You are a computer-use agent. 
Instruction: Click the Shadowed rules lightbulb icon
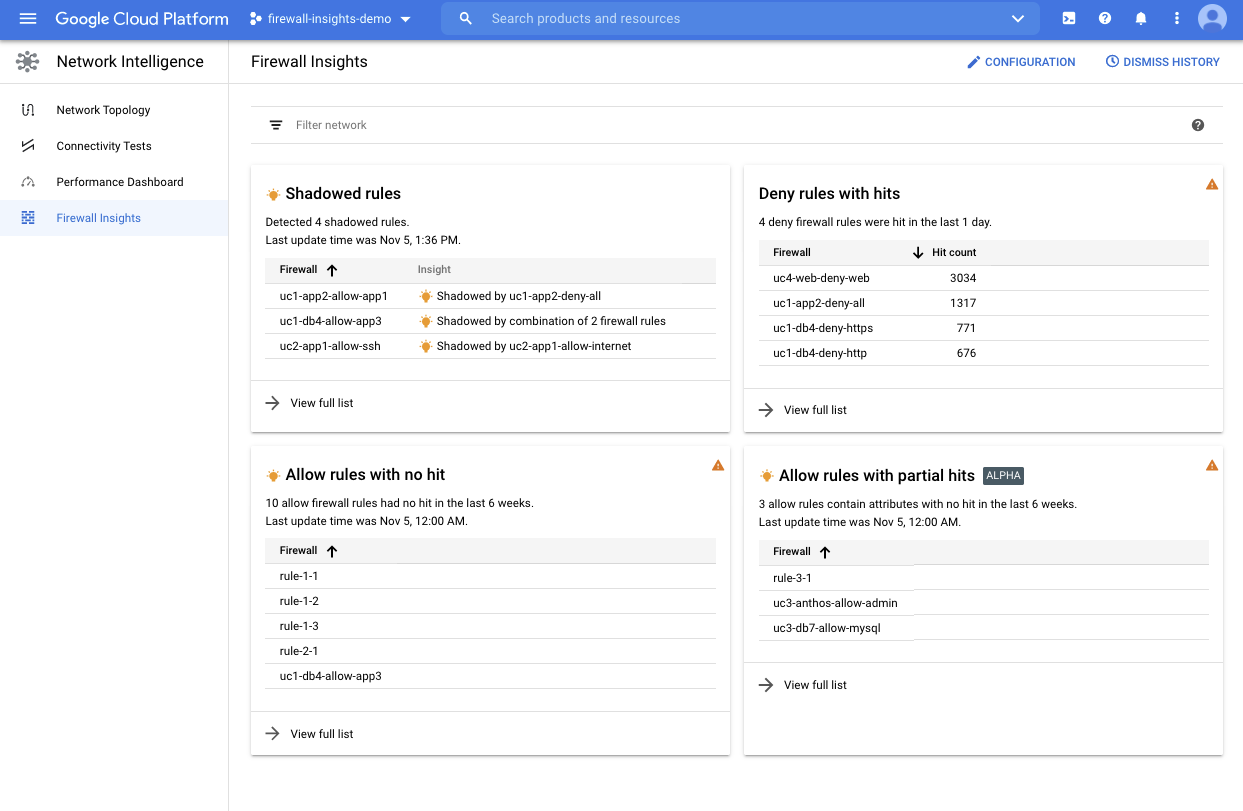coord(273,194)
